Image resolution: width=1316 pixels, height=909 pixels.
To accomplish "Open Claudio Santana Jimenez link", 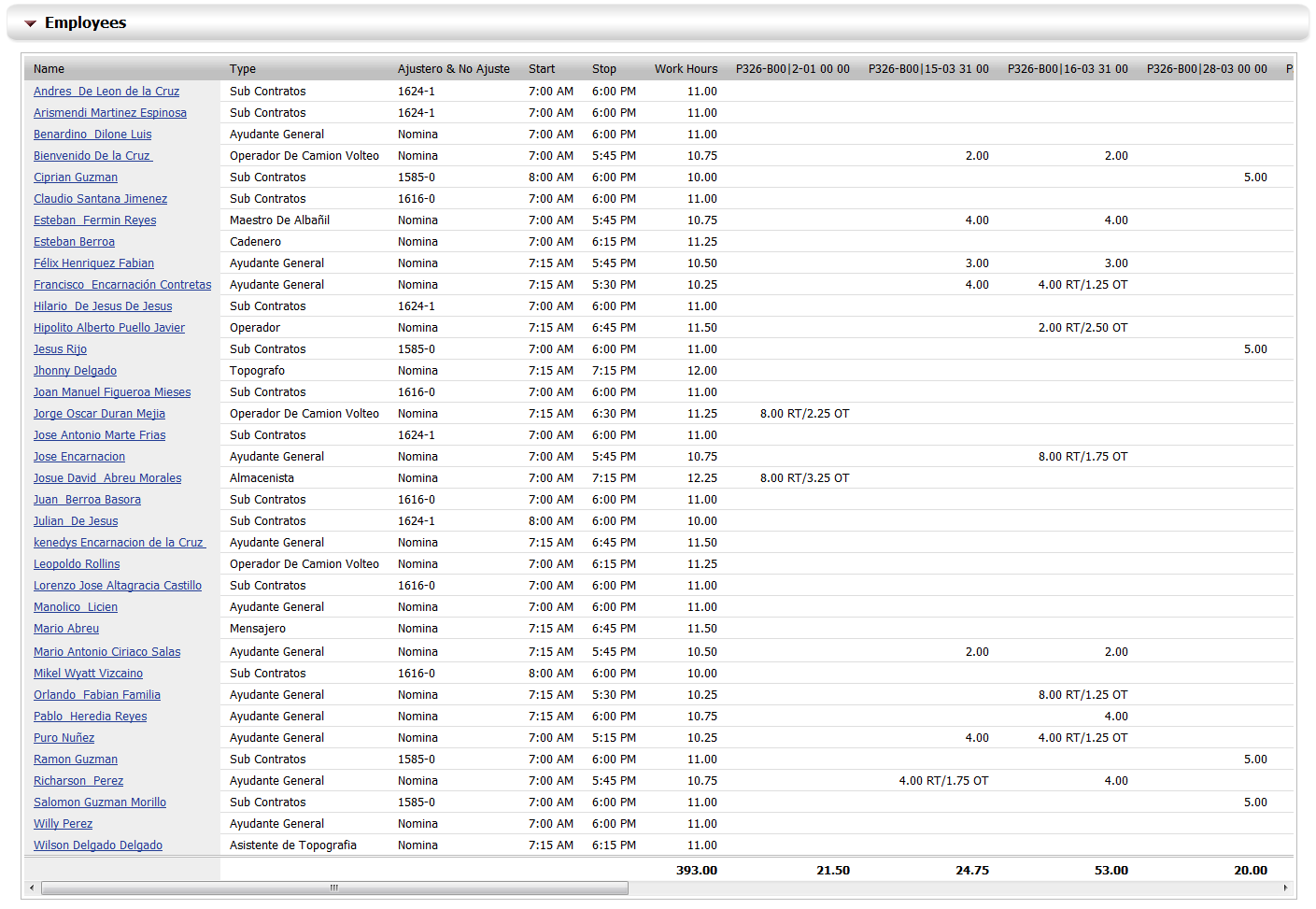I will 101,199.
